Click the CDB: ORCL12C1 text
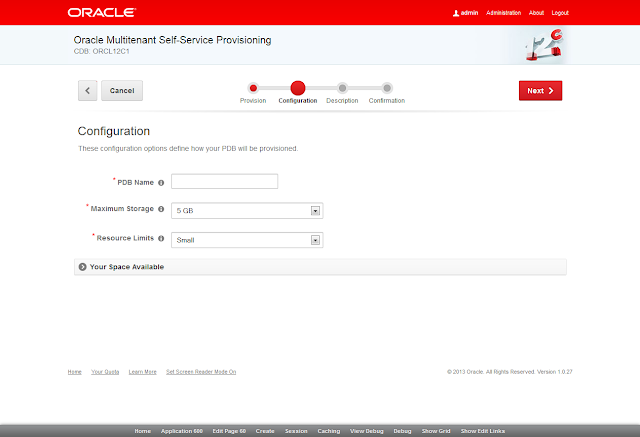This screenshot has width=640, height=437. 102,51
